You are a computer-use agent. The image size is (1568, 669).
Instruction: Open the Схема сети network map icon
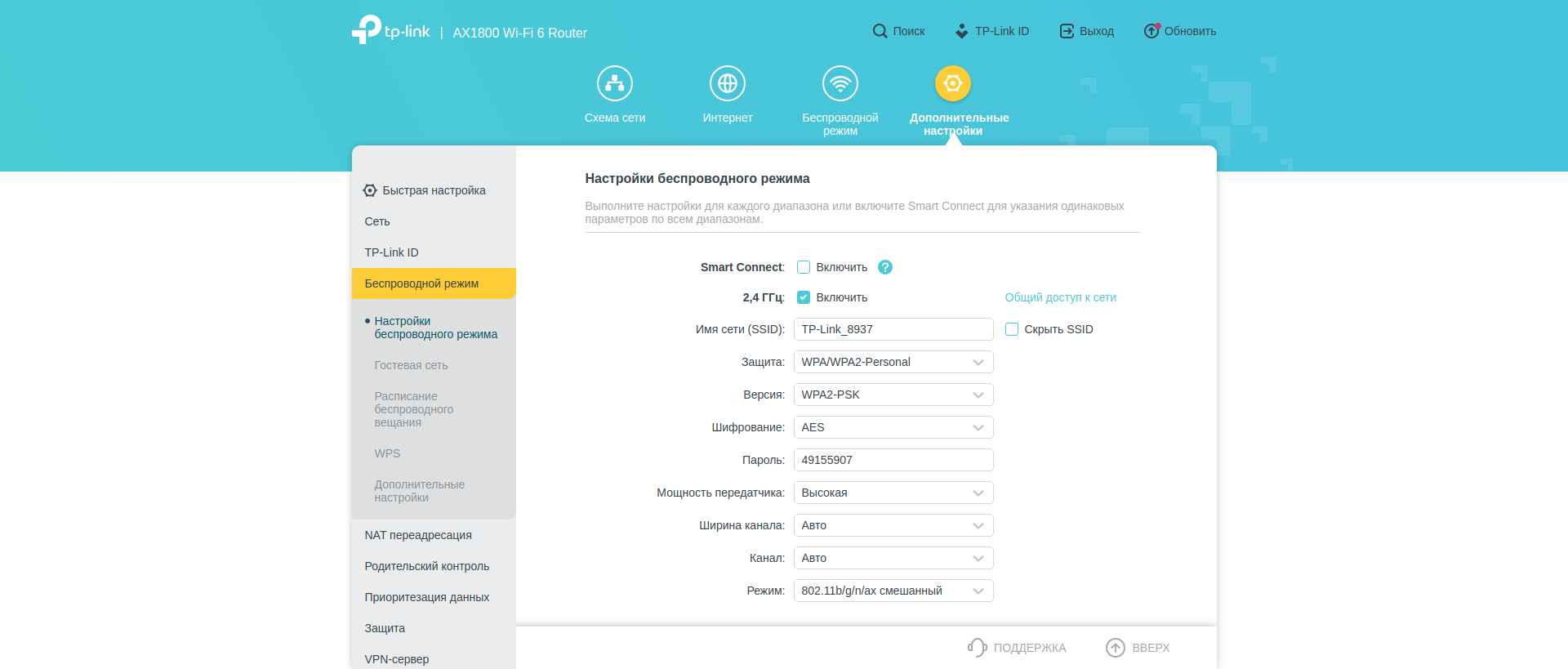point(614,83)
